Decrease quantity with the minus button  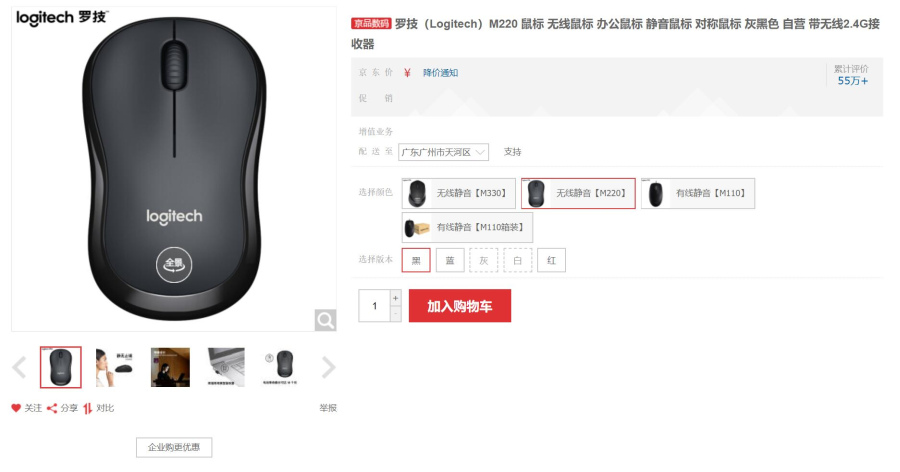[x=395, y=314]
